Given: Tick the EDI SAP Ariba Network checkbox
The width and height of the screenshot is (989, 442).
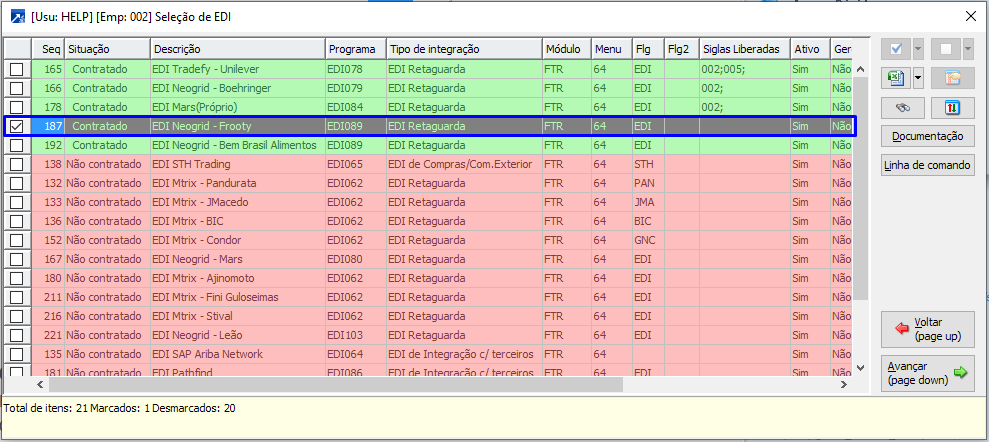Looking at the screenshot, I should (17, 354).
